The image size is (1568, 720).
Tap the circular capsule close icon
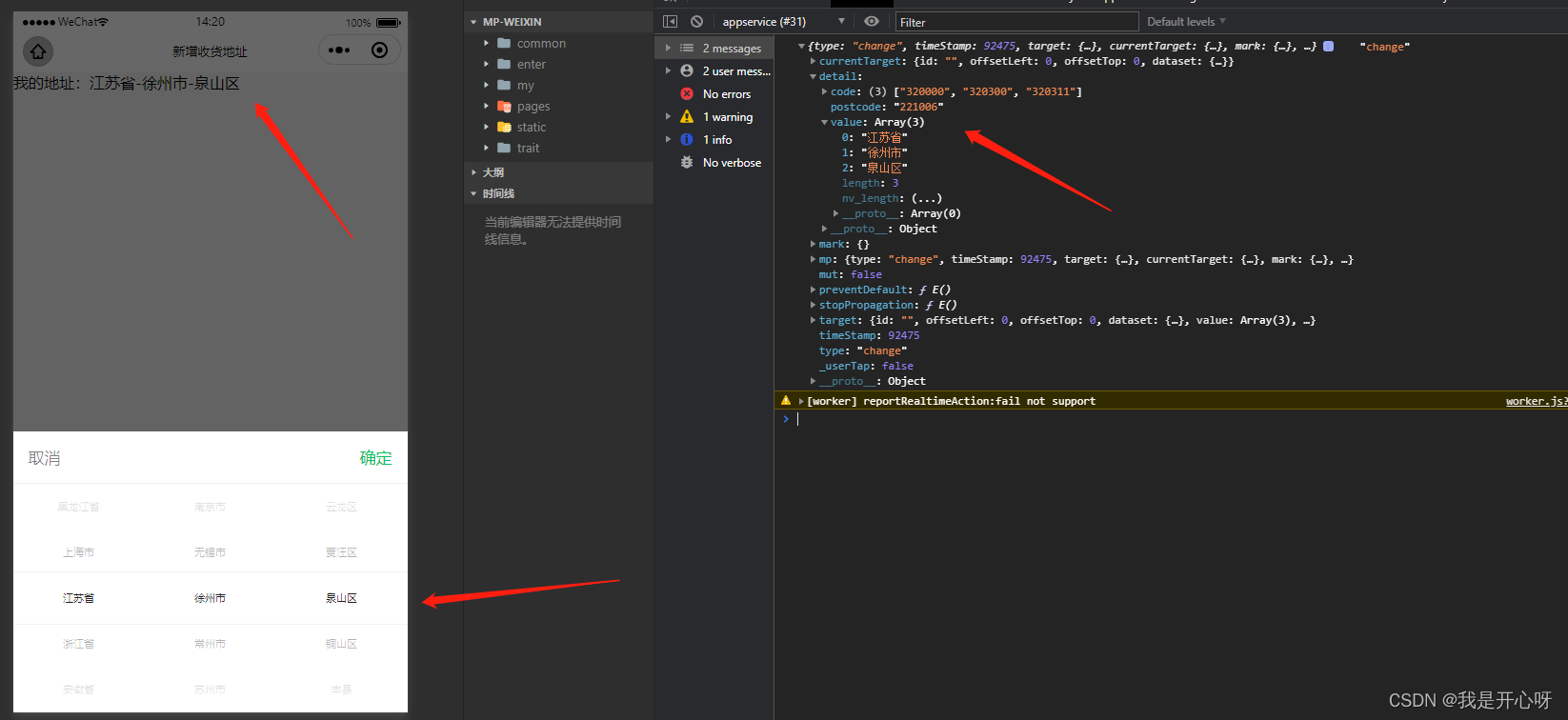tap(379, 50)
